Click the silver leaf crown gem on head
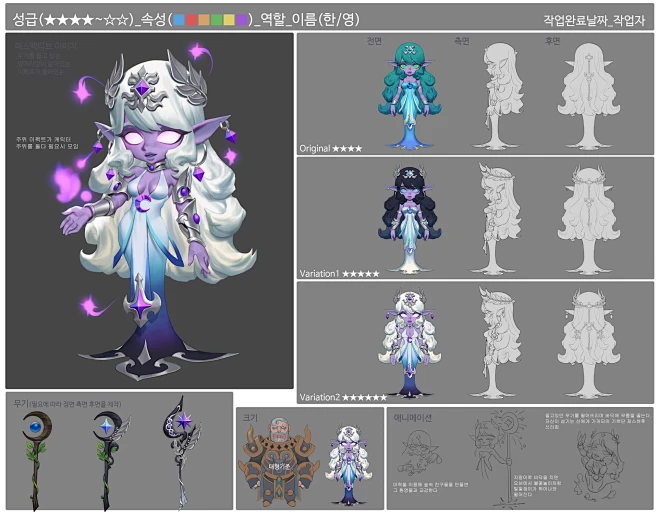 160,92
